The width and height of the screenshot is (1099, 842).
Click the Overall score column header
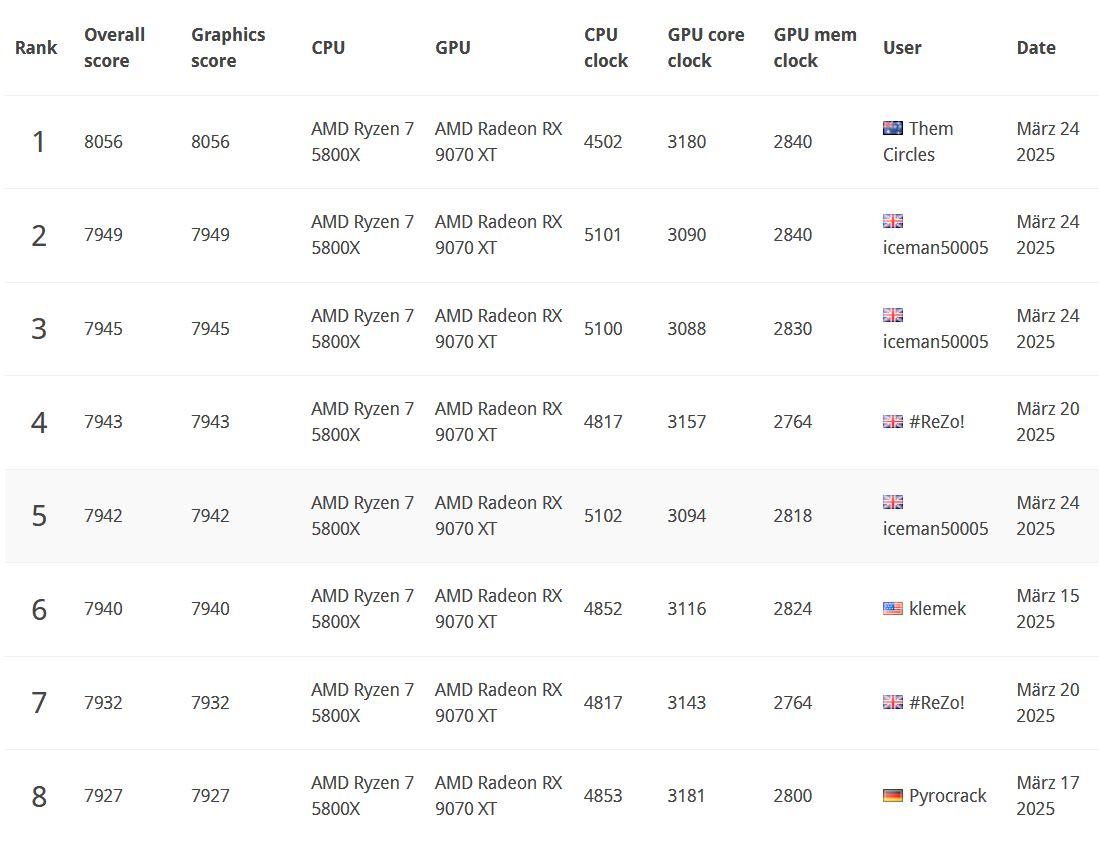114,47
